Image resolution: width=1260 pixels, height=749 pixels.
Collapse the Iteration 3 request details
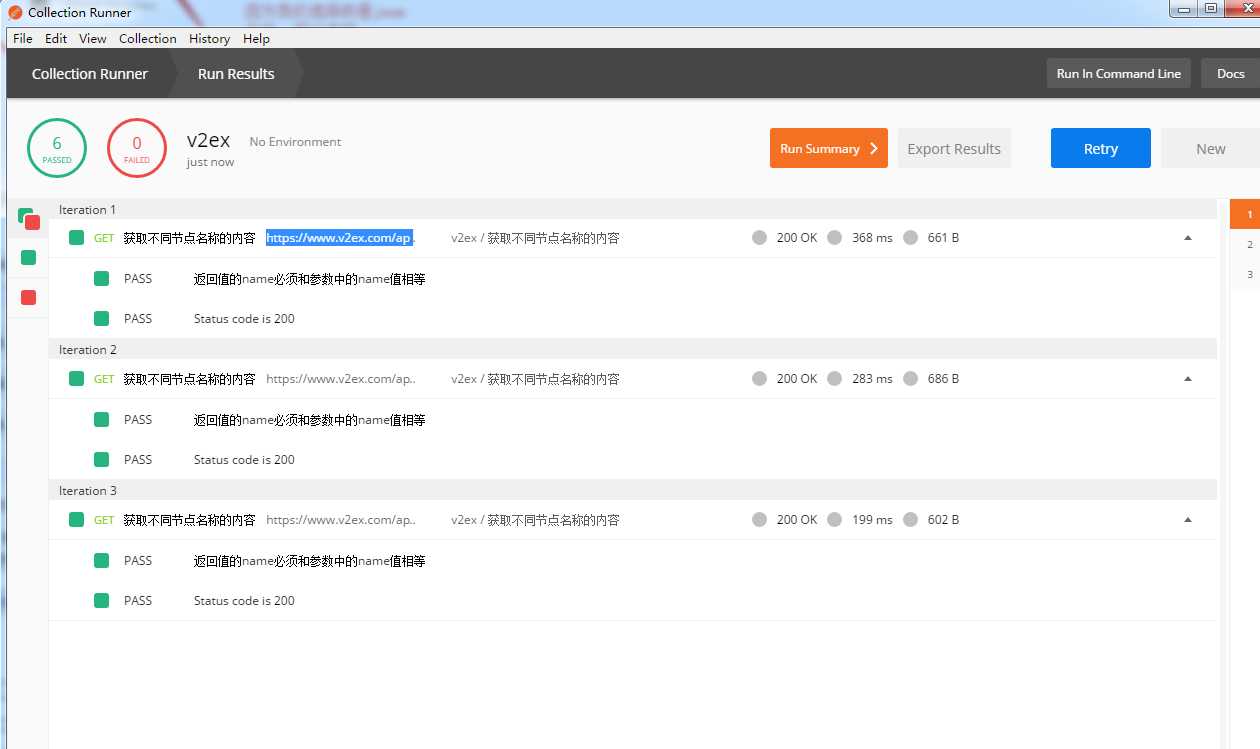tap(1188, 520)
